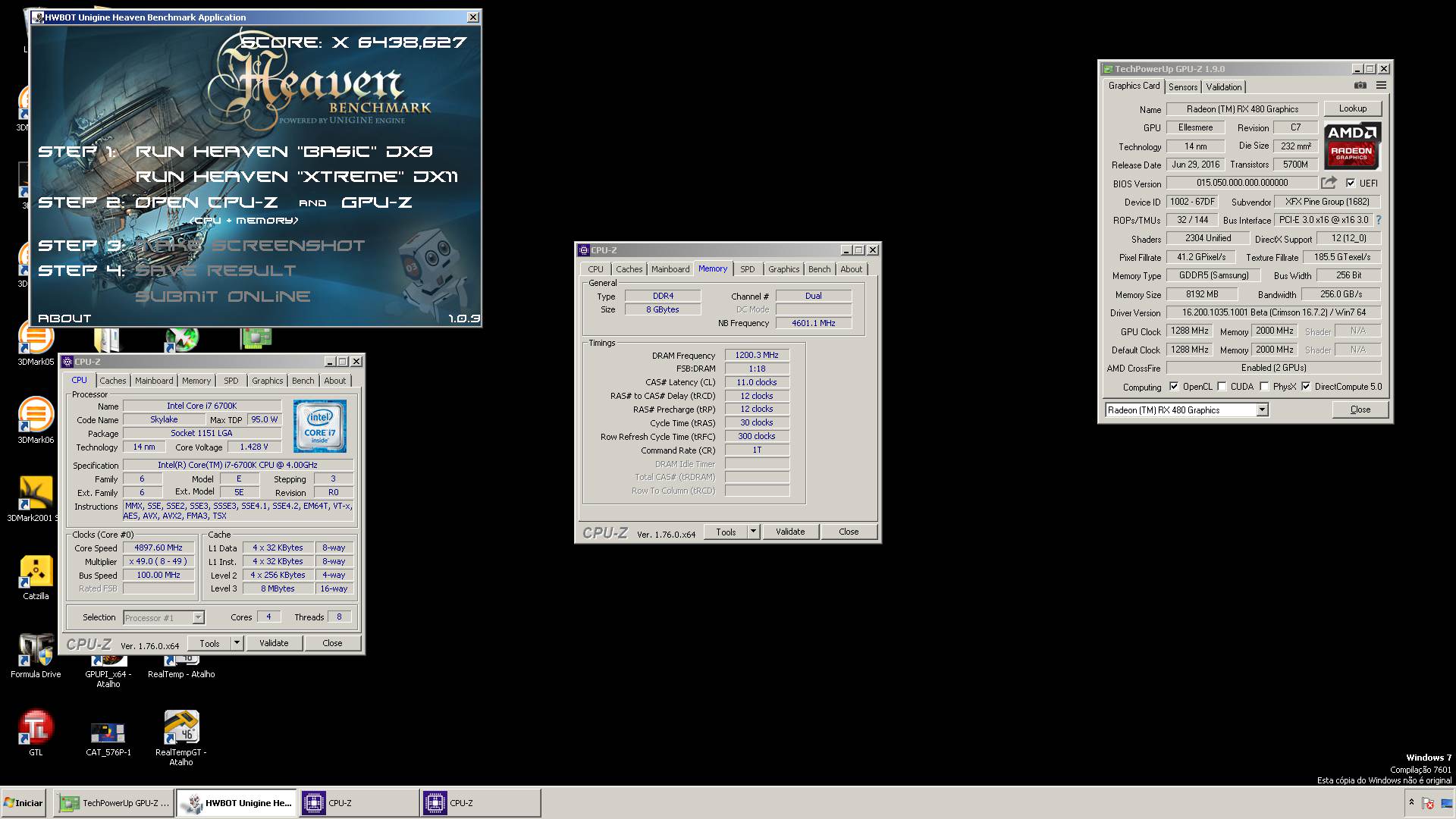Open the Mainboard tab in the memory CPU-Z window
This screenshot has height=819, width=1456.
670,269
